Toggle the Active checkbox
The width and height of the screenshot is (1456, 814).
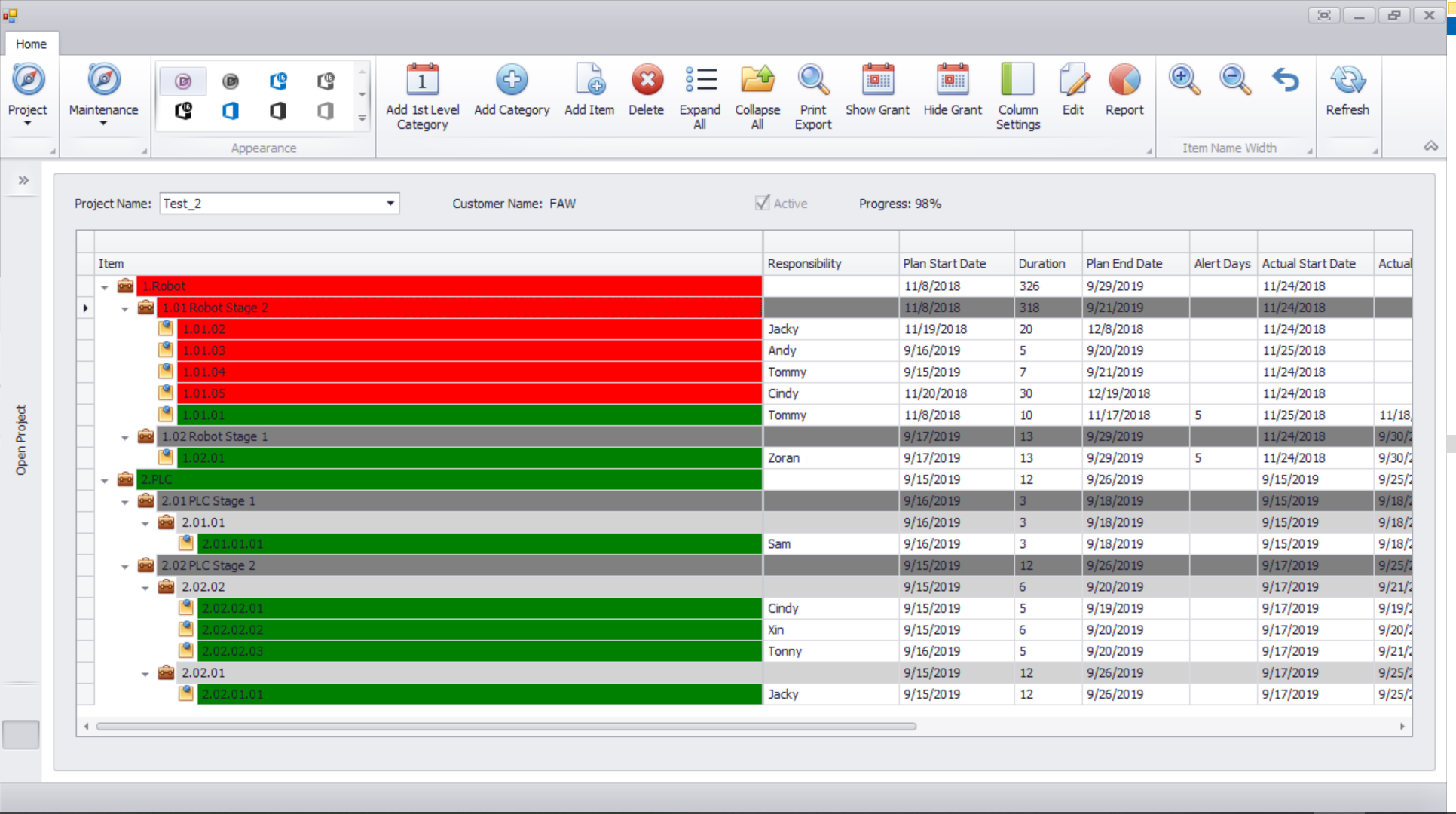click(762, 203)
